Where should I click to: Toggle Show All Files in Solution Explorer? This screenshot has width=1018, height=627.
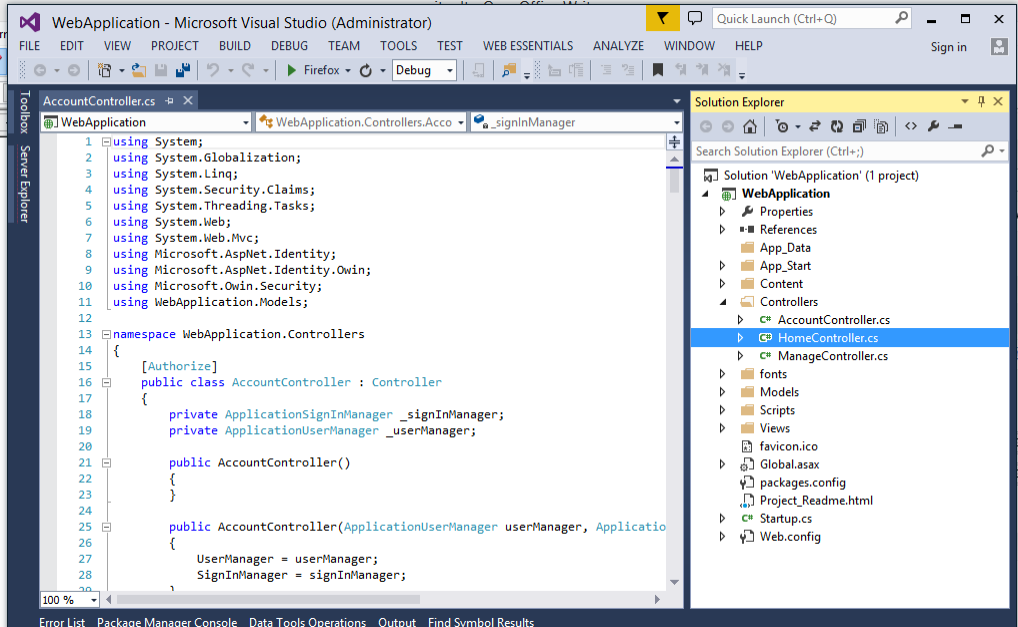point(881,126)
